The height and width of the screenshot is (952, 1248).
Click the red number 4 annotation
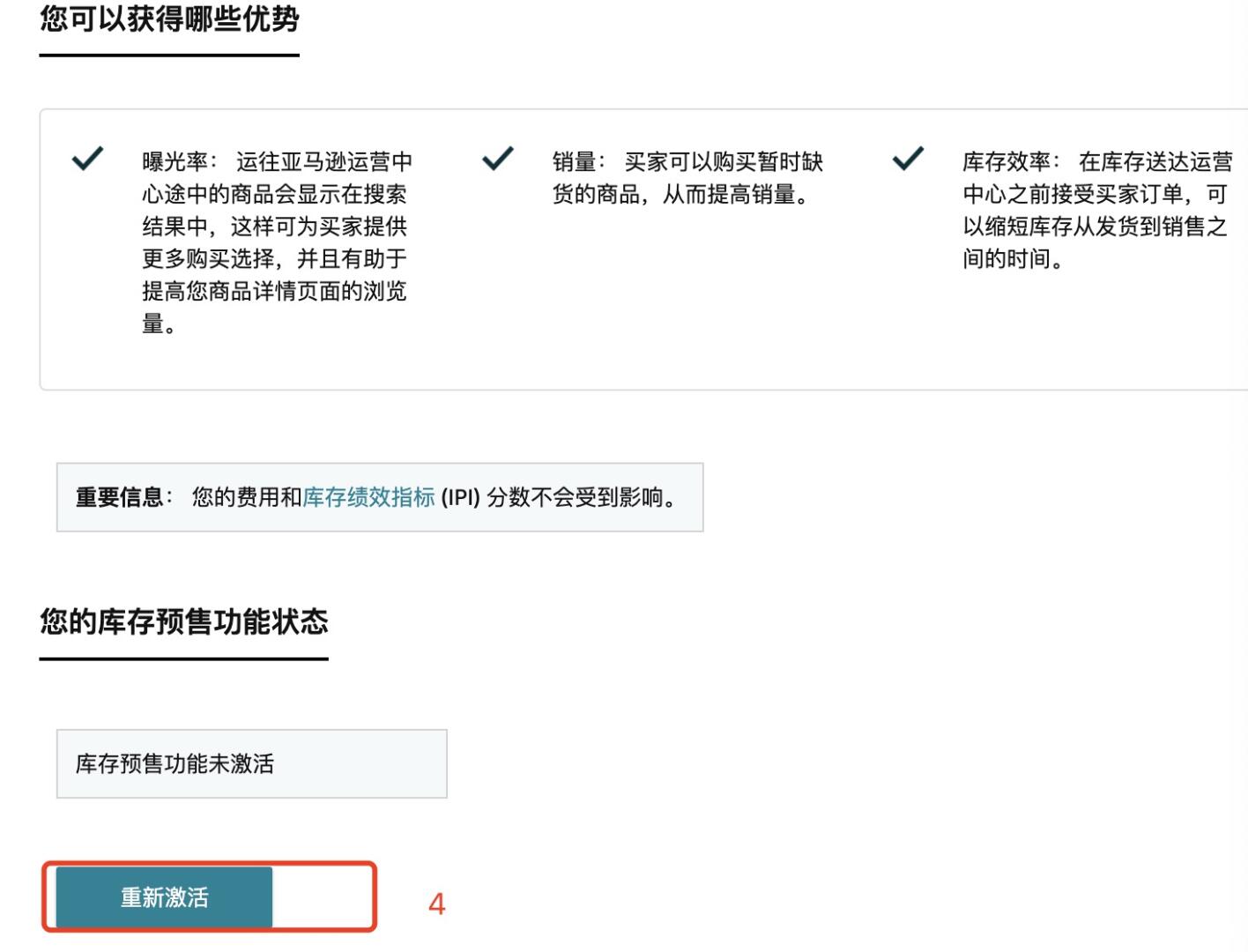pyautogui.click(x=436, y=904)
